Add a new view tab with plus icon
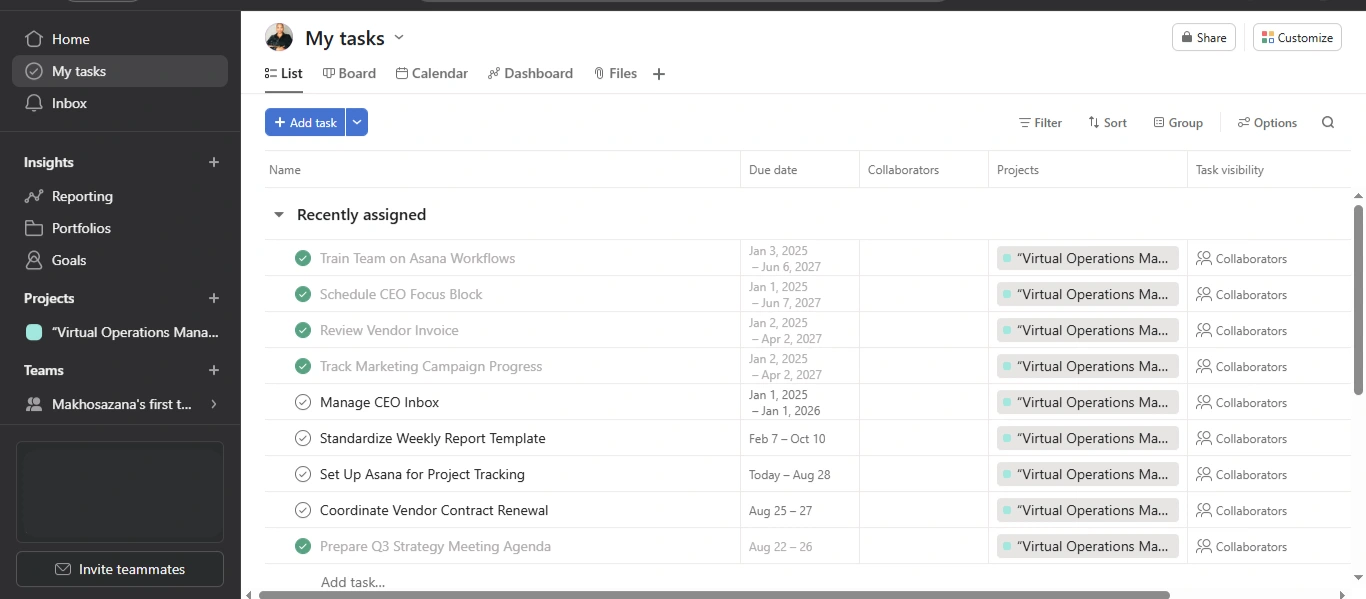This screenshot has width=1366, height=599. click(x=659, y=74)
